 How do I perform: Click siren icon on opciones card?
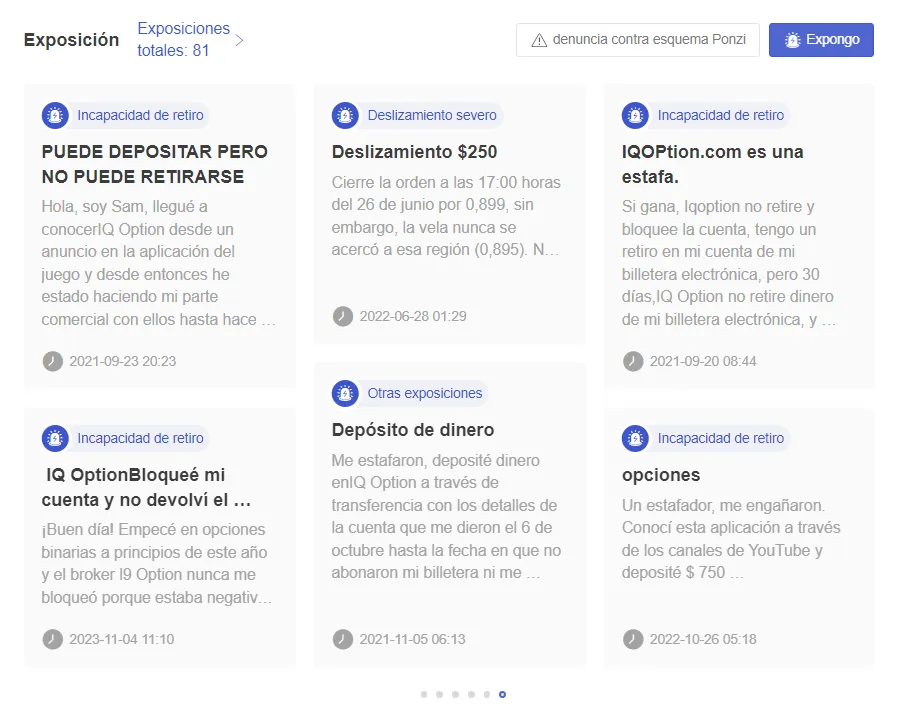[x=636, y=438]
